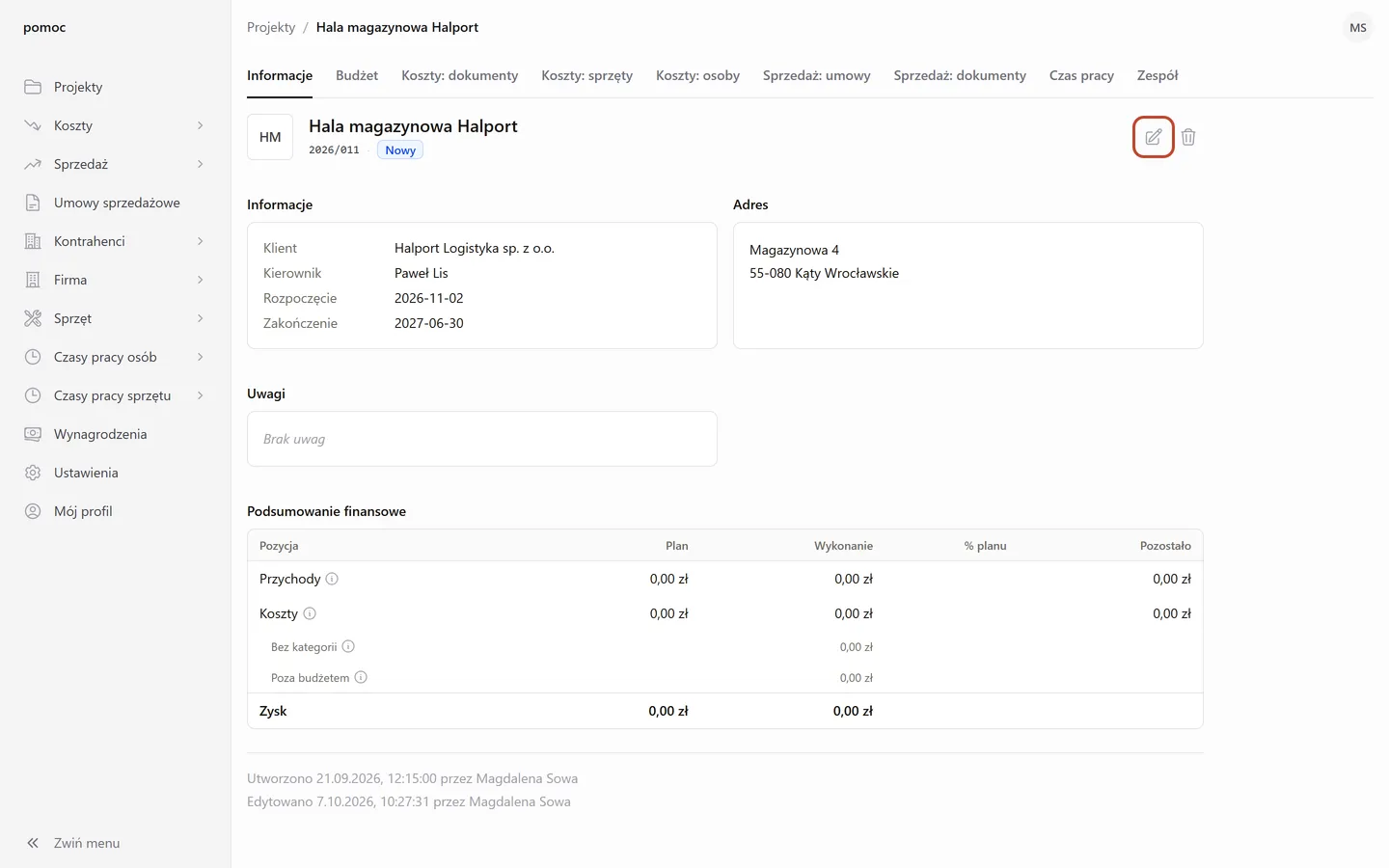Open the Czas pracy tab
1389x868 pixels.
[x=1081, y=75]
